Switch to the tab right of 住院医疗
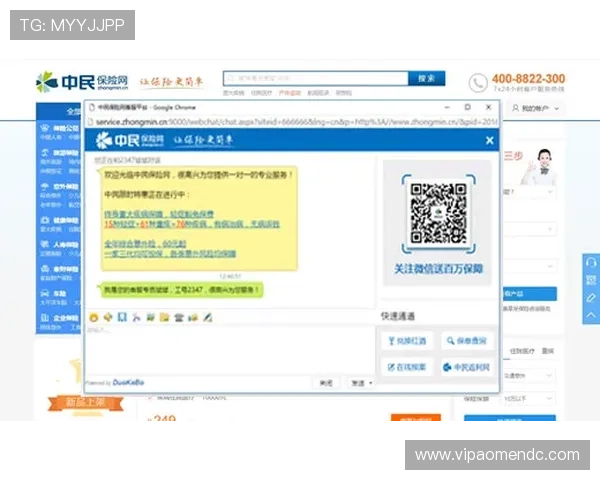600x480 pixels. (548, 351)
